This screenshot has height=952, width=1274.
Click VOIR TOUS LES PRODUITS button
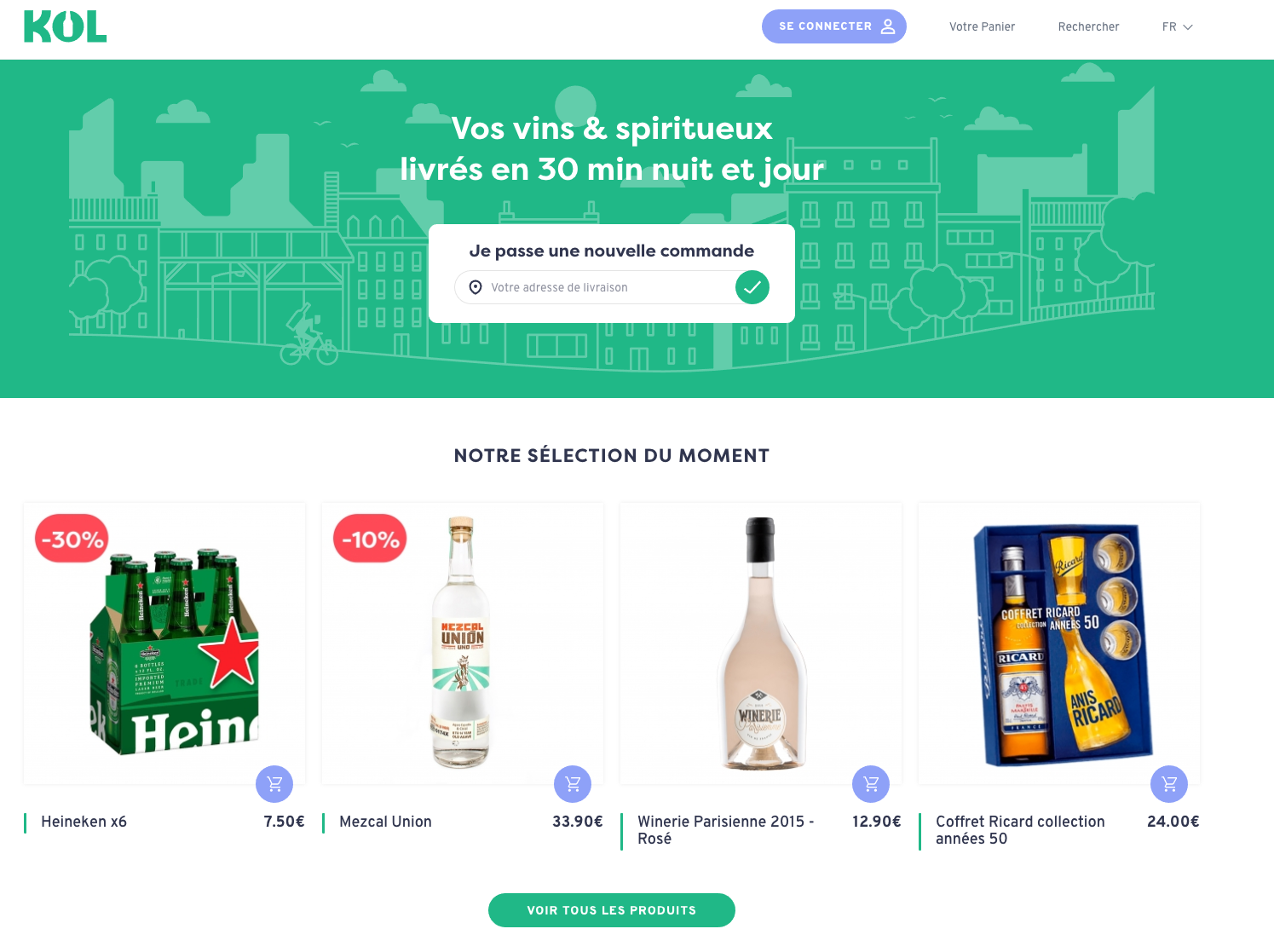tap(612, 910)
